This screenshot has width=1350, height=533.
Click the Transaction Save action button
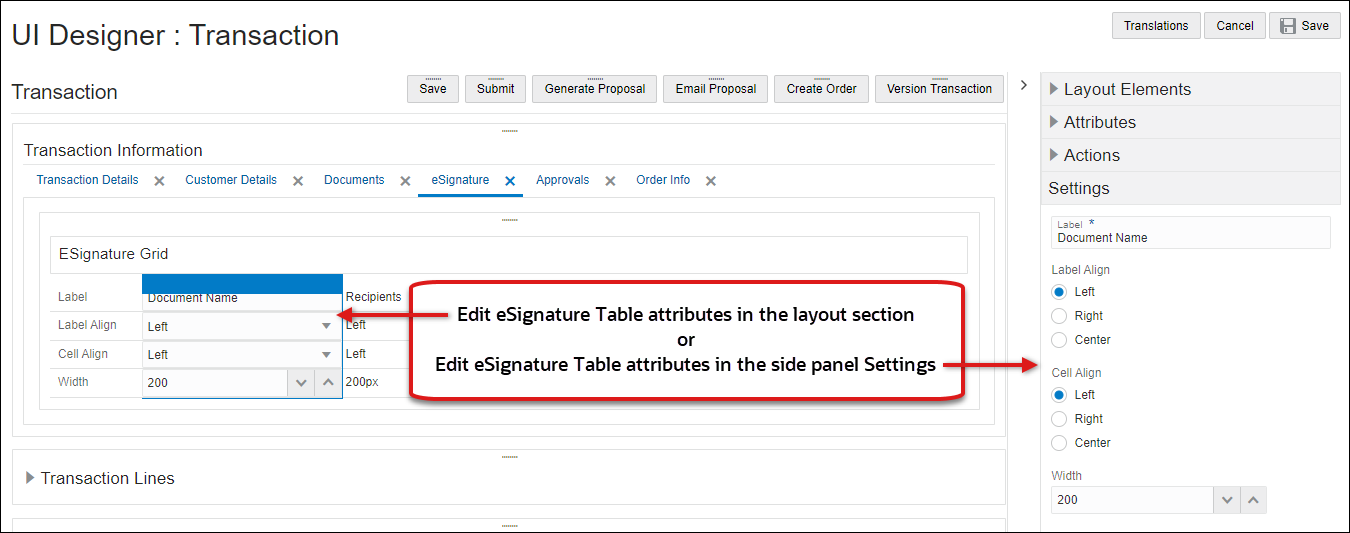tap(433, 89)
